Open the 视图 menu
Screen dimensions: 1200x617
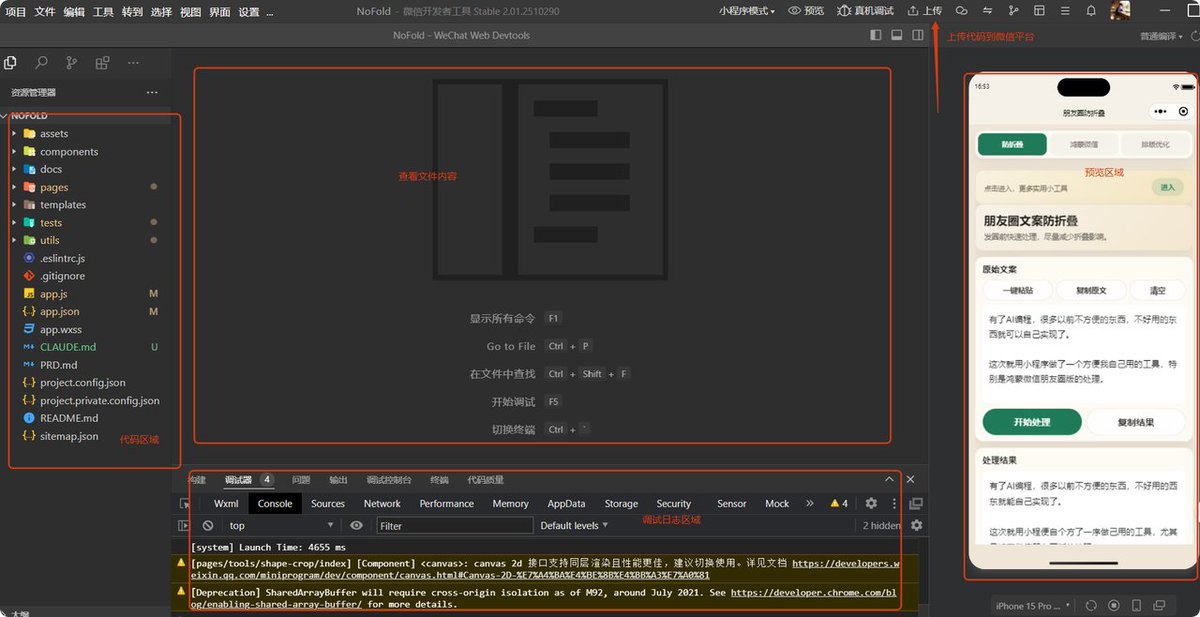190,12
